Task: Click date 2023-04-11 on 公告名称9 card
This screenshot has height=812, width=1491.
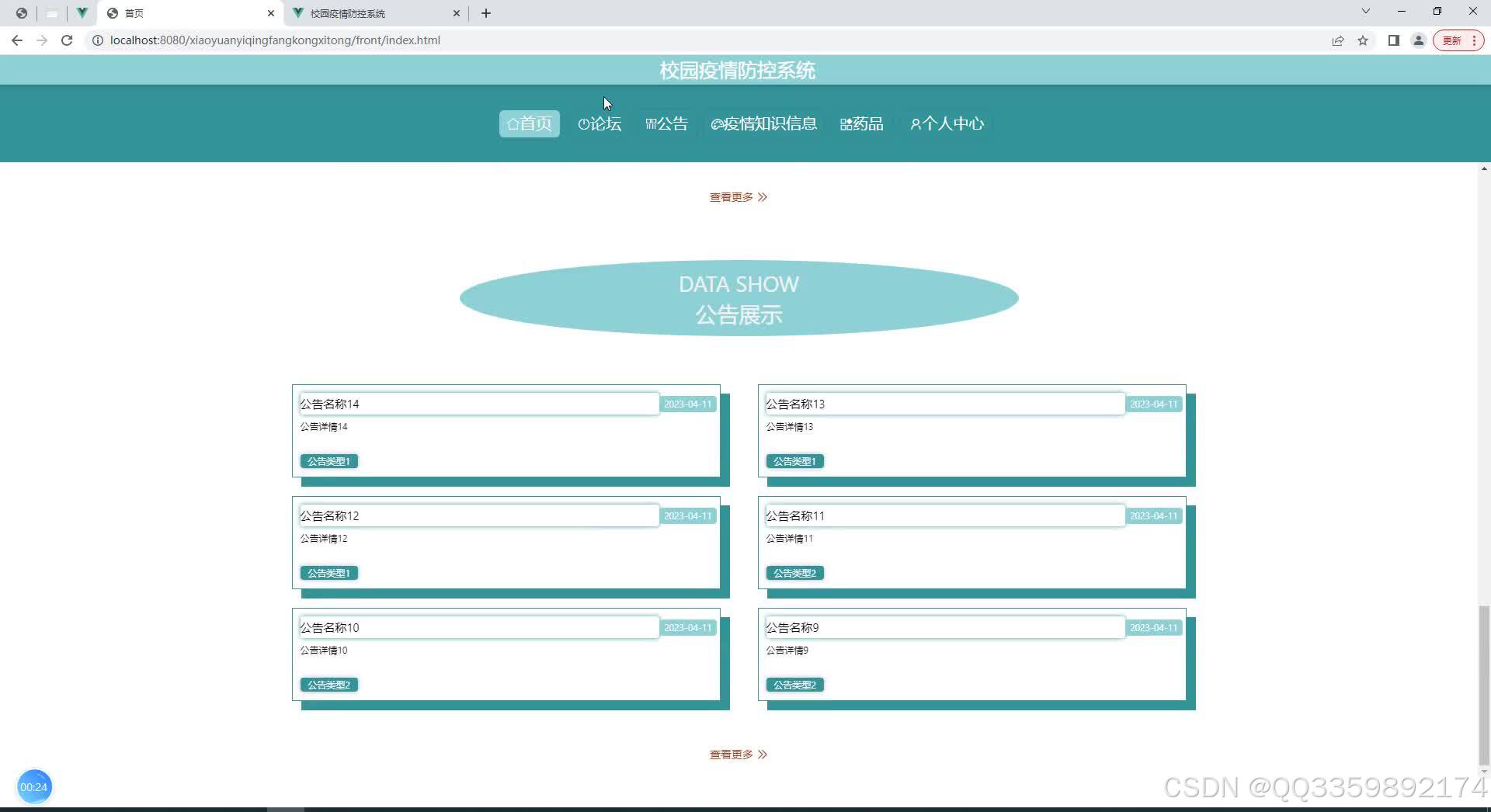Action: pyautogui.click(x=1153, y=627)
